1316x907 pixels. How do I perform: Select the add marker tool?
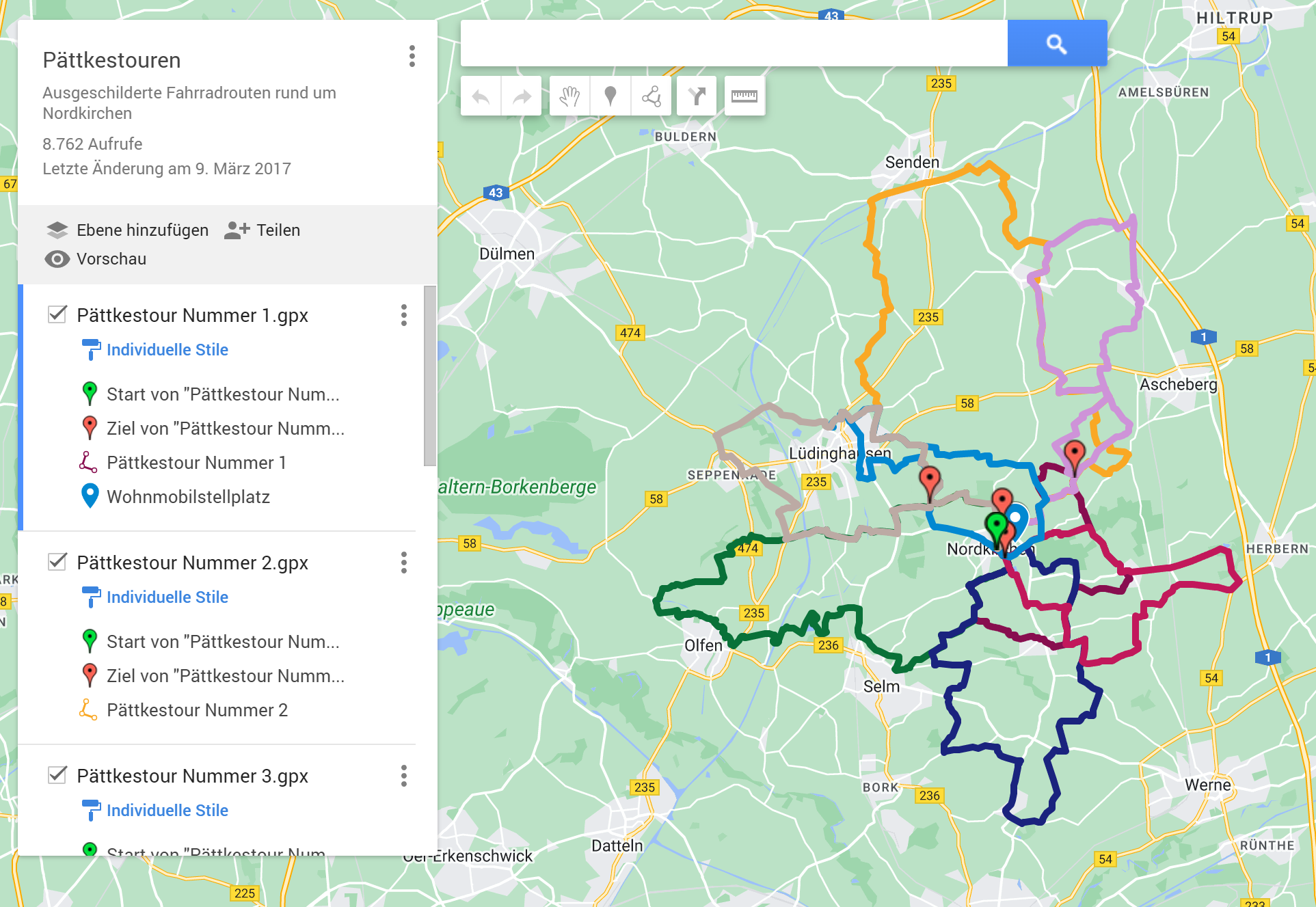610,96
